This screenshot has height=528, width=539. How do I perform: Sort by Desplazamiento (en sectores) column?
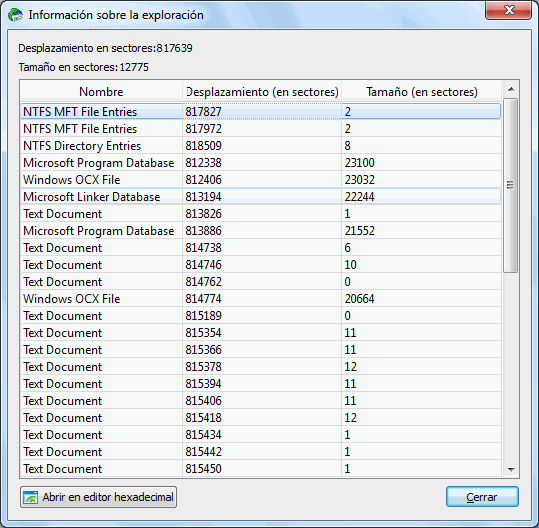click(x=262, y=92)
